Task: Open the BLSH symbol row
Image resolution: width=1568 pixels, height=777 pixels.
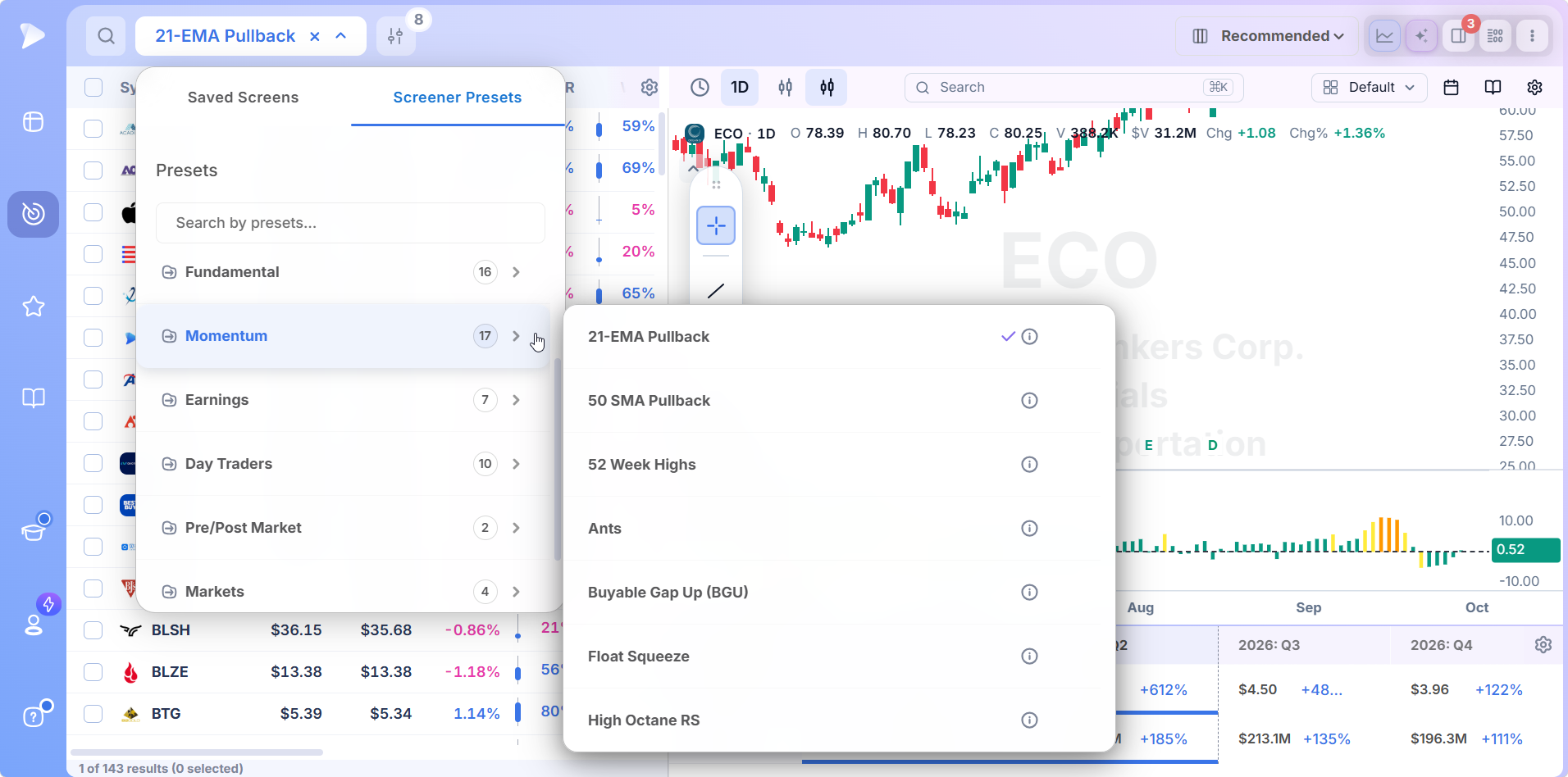Action: coord(171,630)
